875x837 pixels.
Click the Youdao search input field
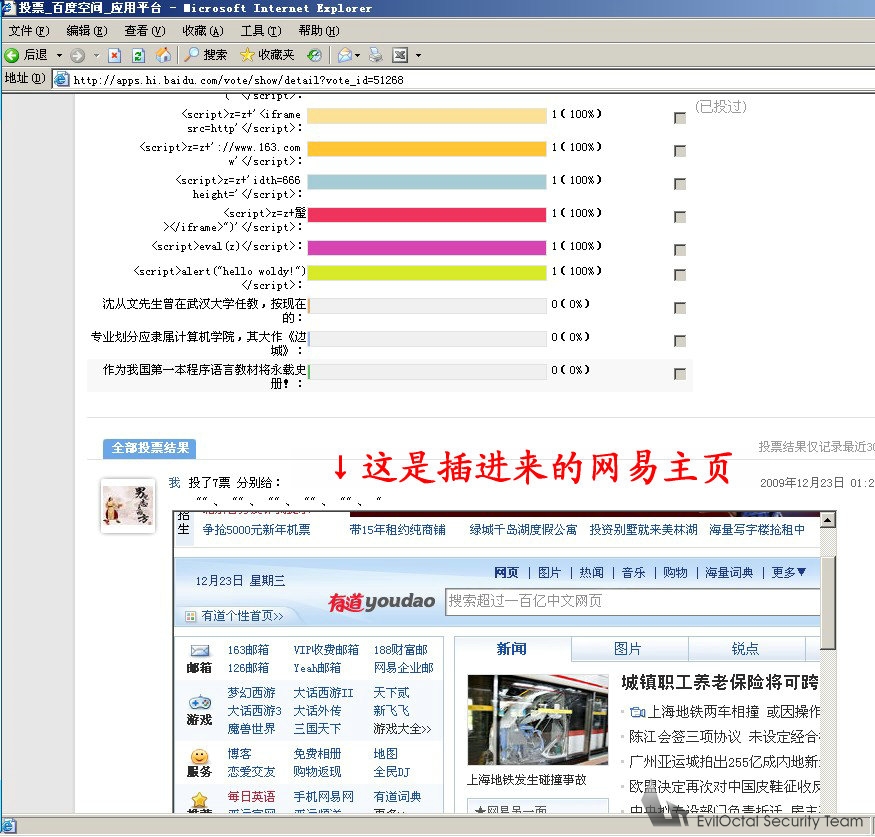(632, 602)
